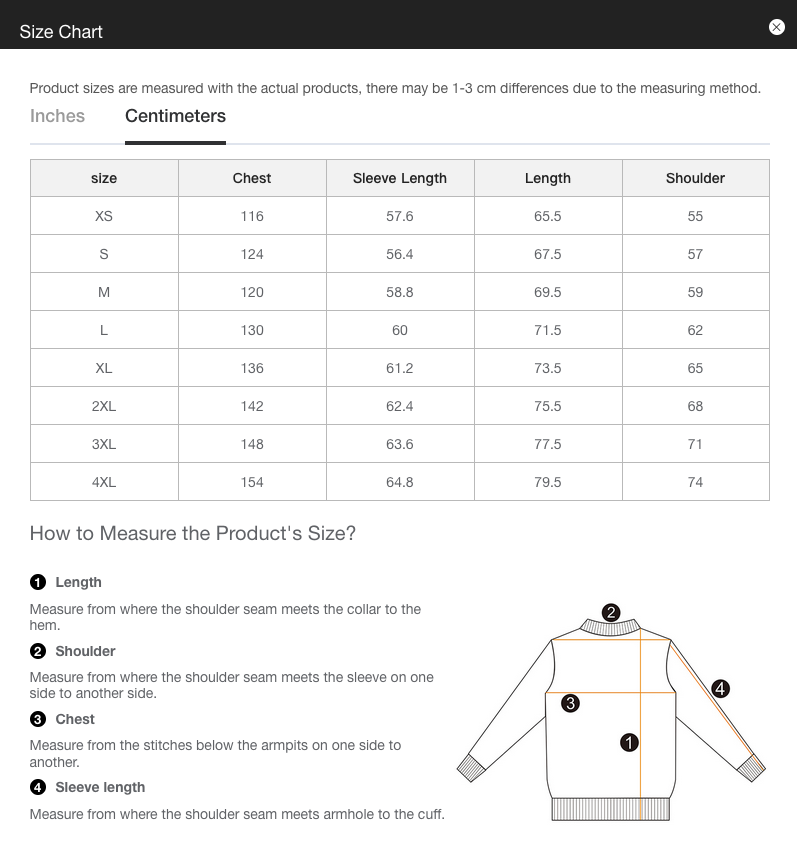Click the marker 3 on the sweater chest

(570, 704)
